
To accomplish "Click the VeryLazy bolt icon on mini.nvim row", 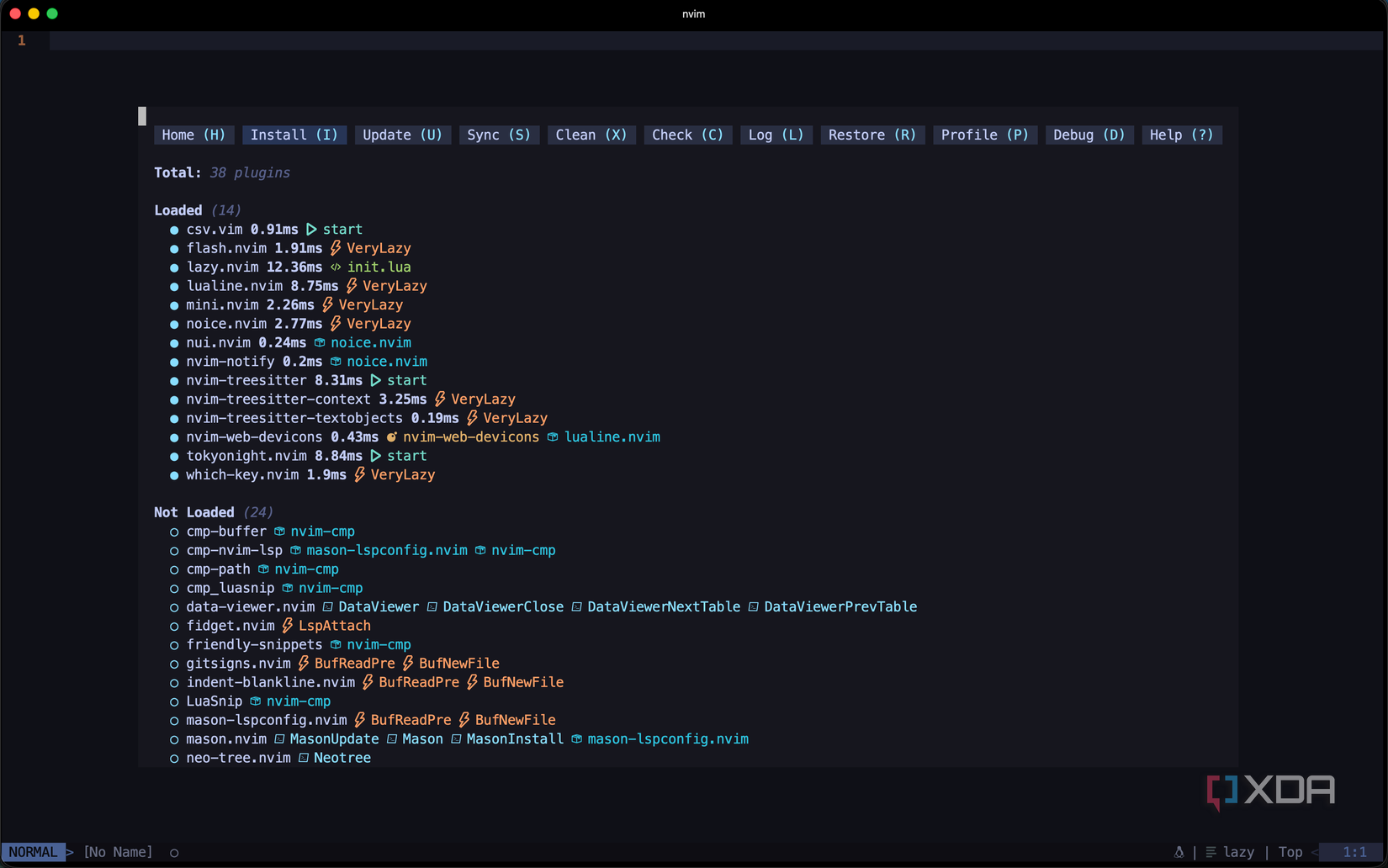I will [327, 304].
